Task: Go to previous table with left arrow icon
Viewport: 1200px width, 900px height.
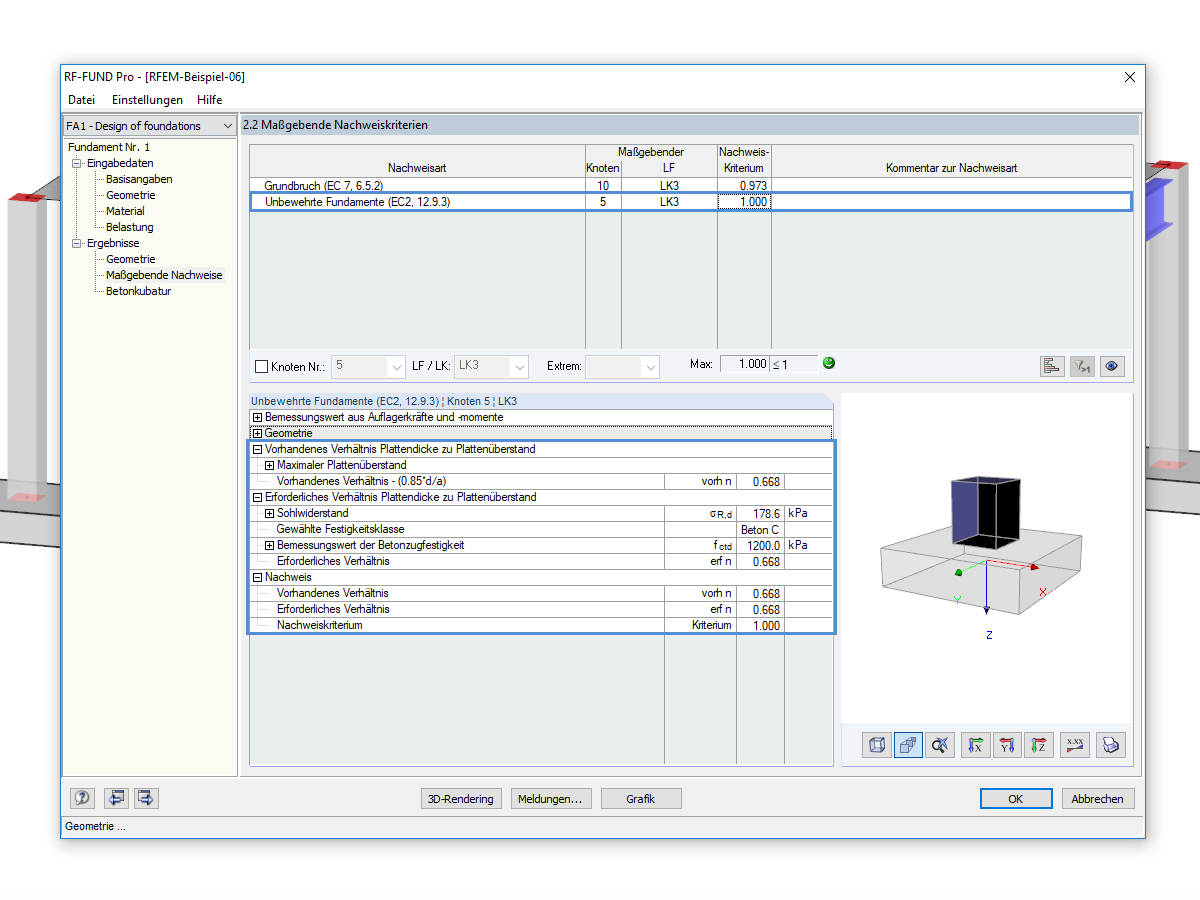Action: coord(117,798)
